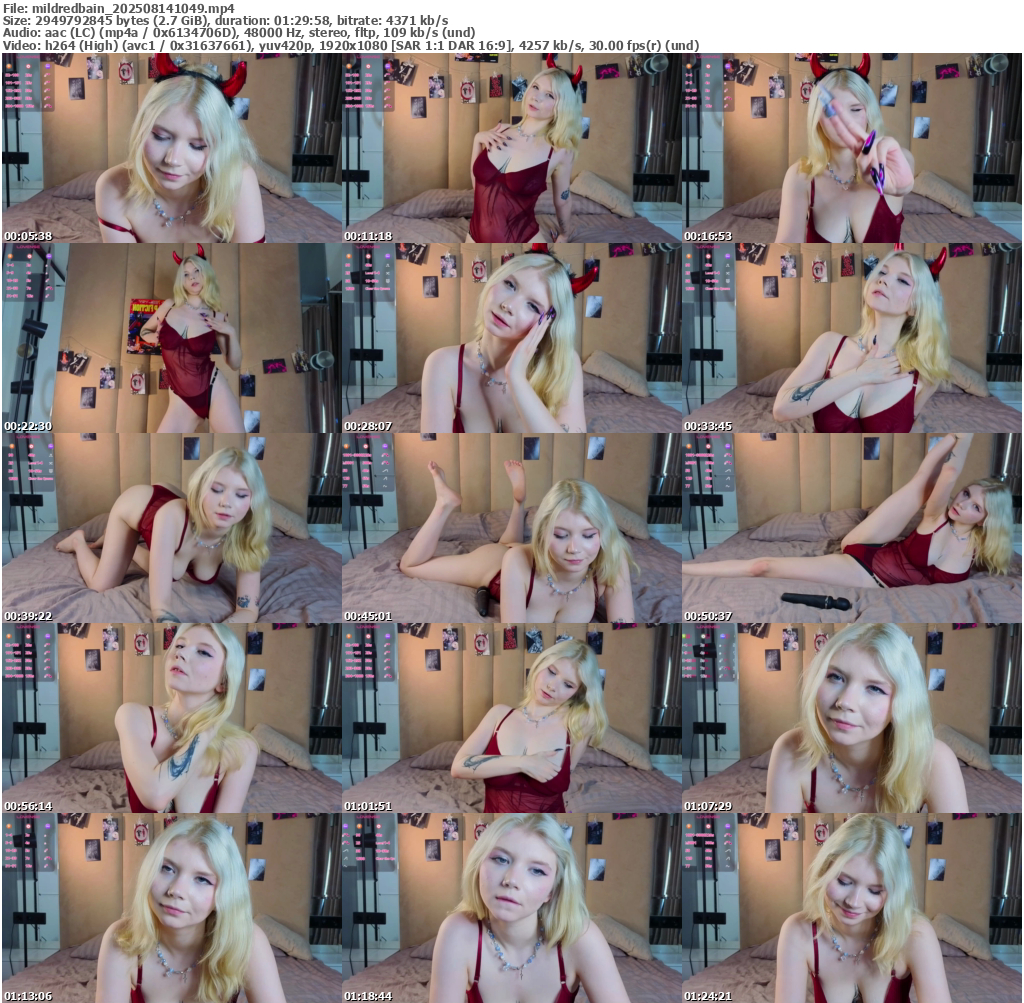
Task: Open the thumbnail at timestamp 00:05:38
Action: click(171, 148)
